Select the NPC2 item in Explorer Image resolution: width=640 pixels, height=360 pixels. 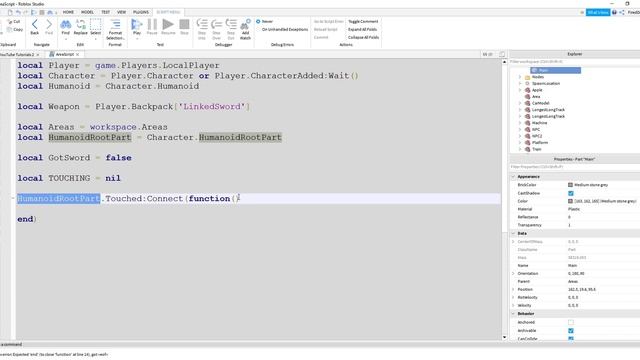coord(537,136)
